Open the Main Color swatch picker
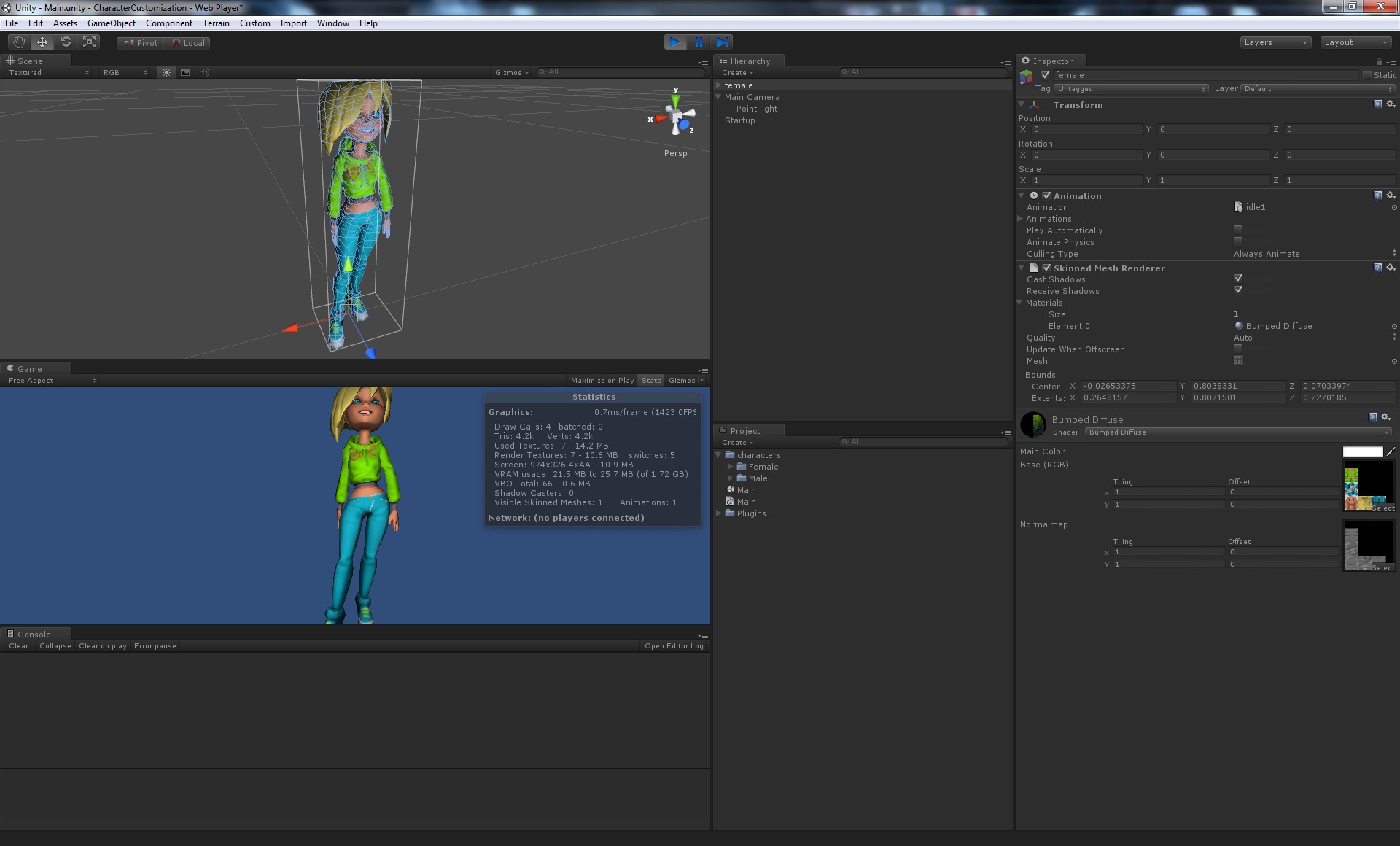The image size is (1400, 846). 1362,451
